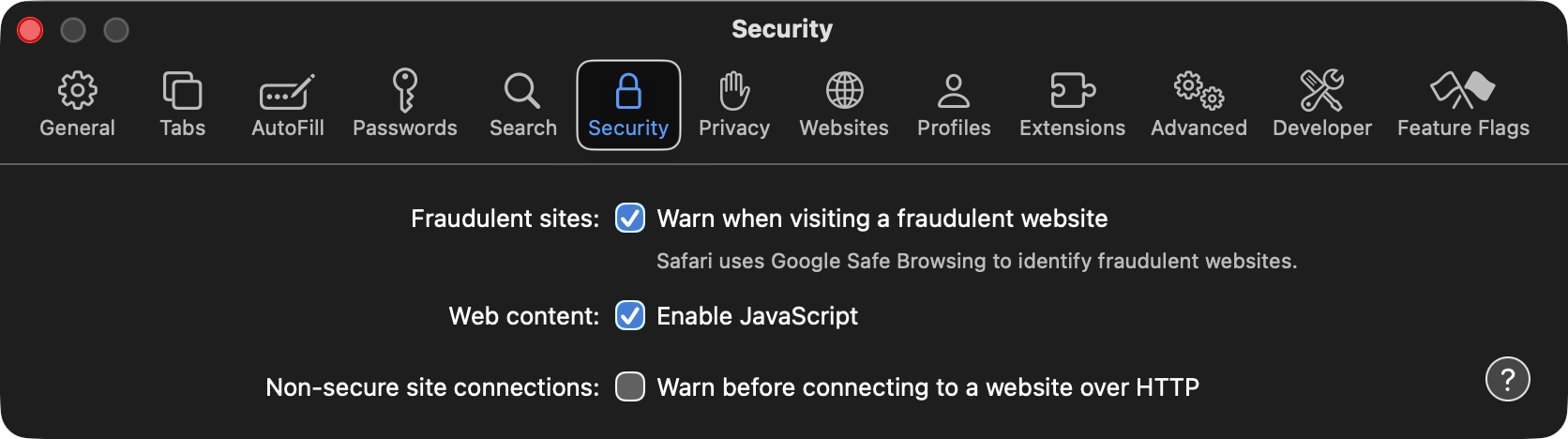Click the "Enable JavaScript" label text
Viewport: 1568px width, 439px height.
757,316
